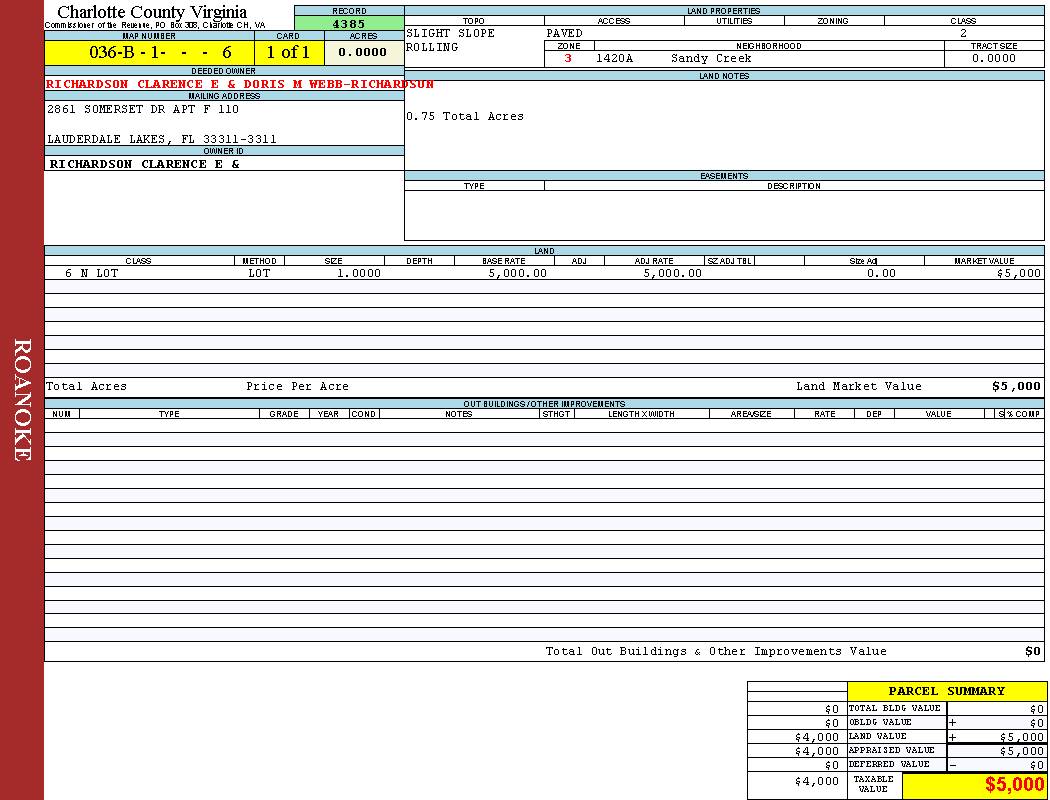The width and height of the screenshot is (1050, 800).
Task: Click the Acres value field under the record number
Action: [x=363, y=53]
